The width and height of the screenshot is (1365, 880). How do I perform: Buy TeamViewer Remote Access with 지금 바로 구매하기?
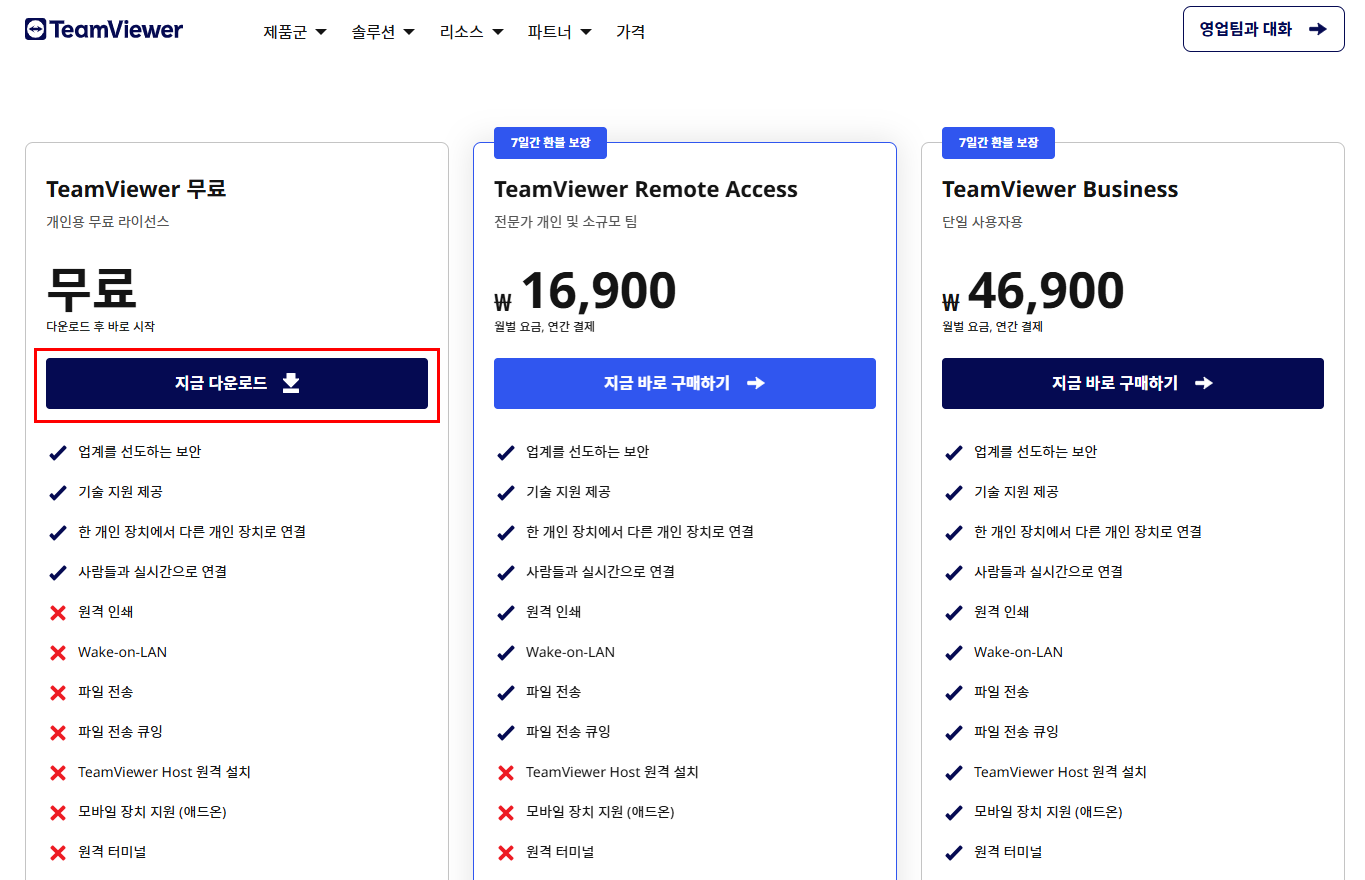tap(685, 383)
